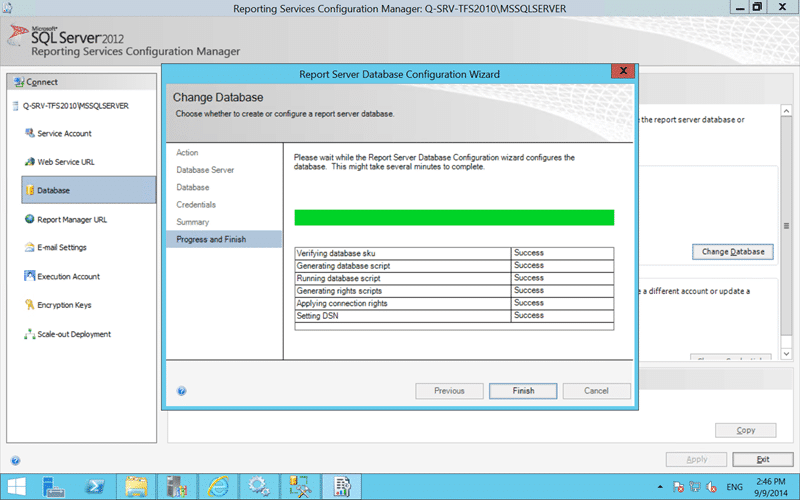Open the E-mail Settings page
The width and height of the screenshot is (800, 500).
pyautogui.click(x=62, y=247)
